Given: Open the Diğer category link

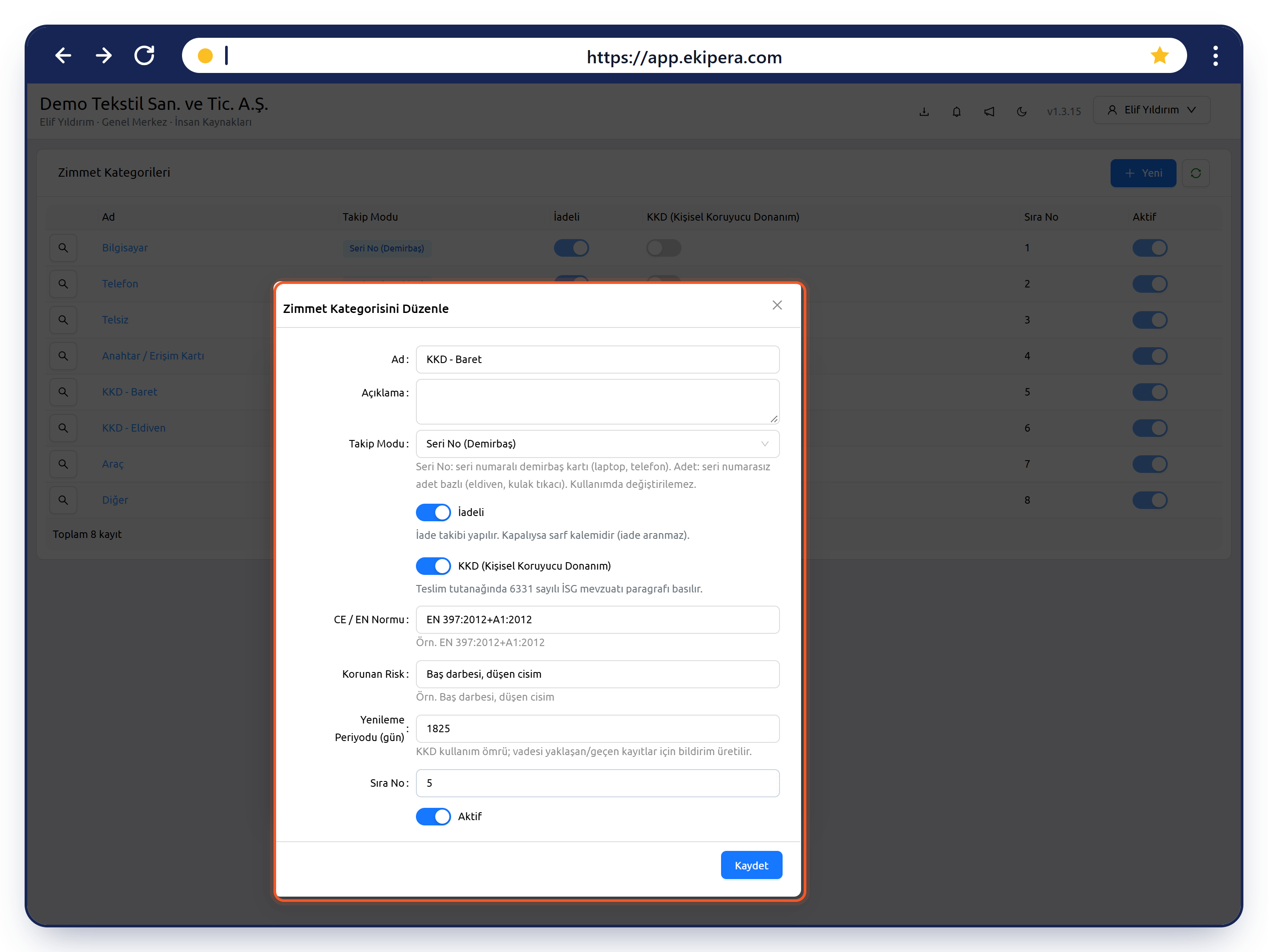Looking at the screenshot, I should pos(115,500).
